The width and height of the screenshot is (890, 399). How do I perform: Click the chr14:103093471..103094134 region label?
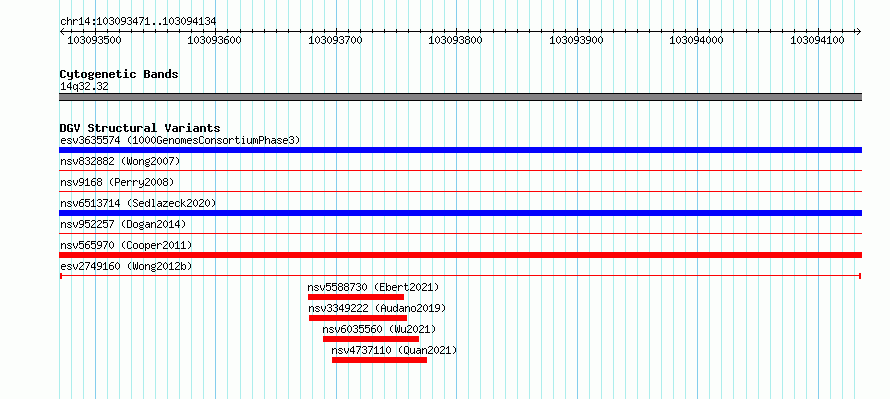pyautogui.click(x=138, y=22)
